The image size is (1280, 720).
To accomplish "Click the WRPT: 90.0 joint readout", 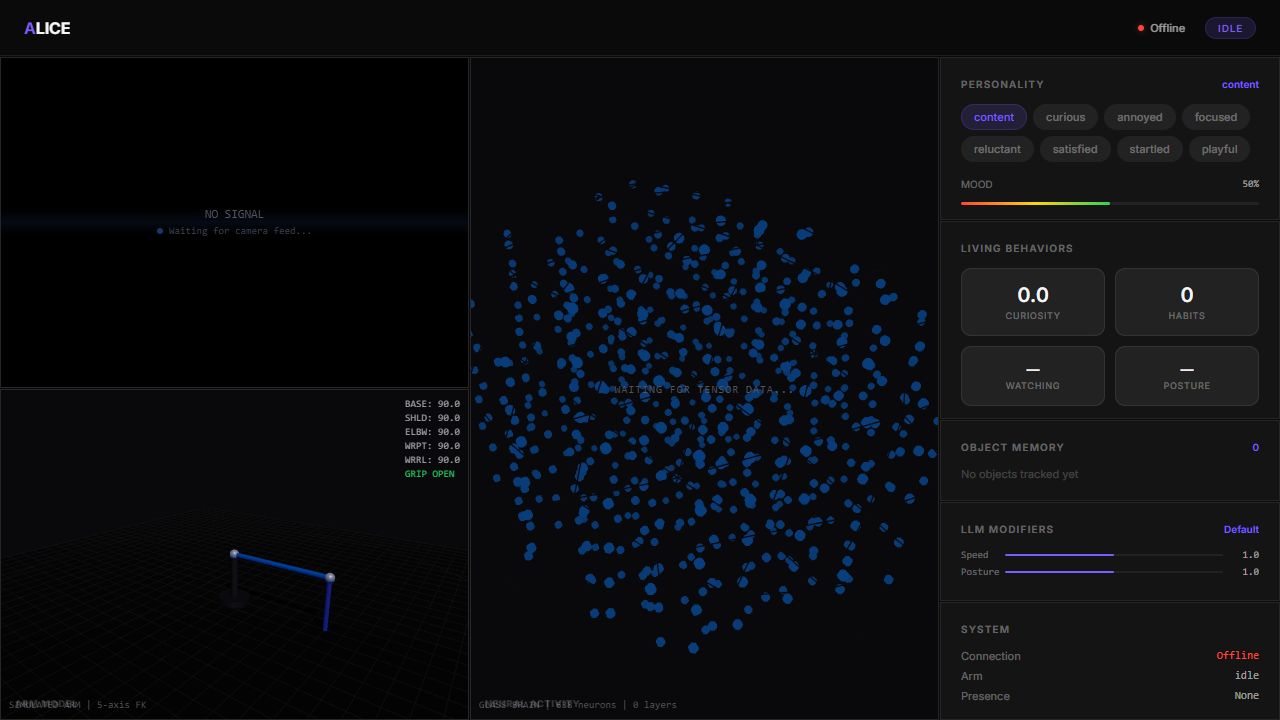I will tap(432, 446).
